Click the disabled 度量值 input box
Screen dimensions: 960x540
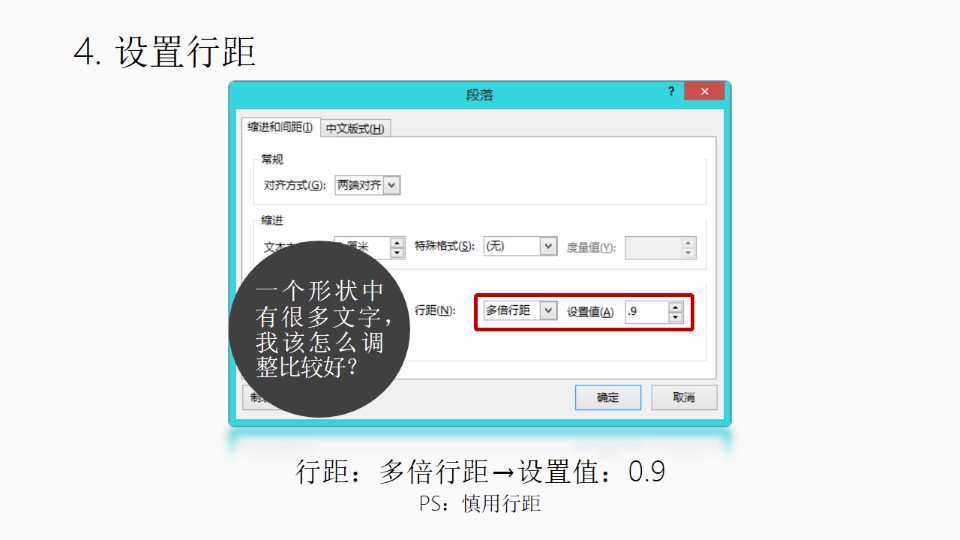coord(653,247)
